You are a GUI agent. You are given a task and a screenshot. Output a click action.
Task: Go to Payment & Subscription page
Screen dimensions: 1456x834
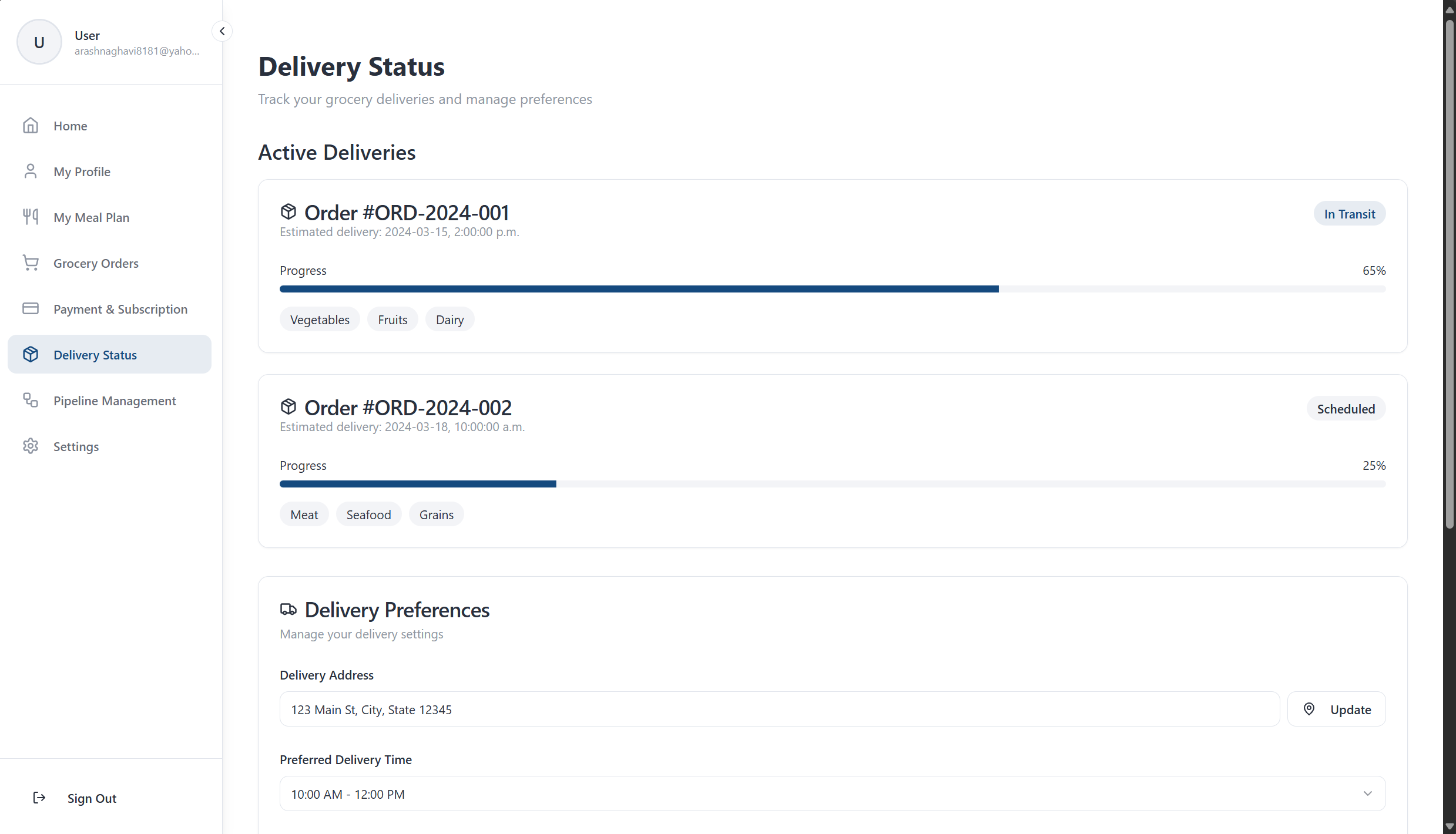coord(120,309)
